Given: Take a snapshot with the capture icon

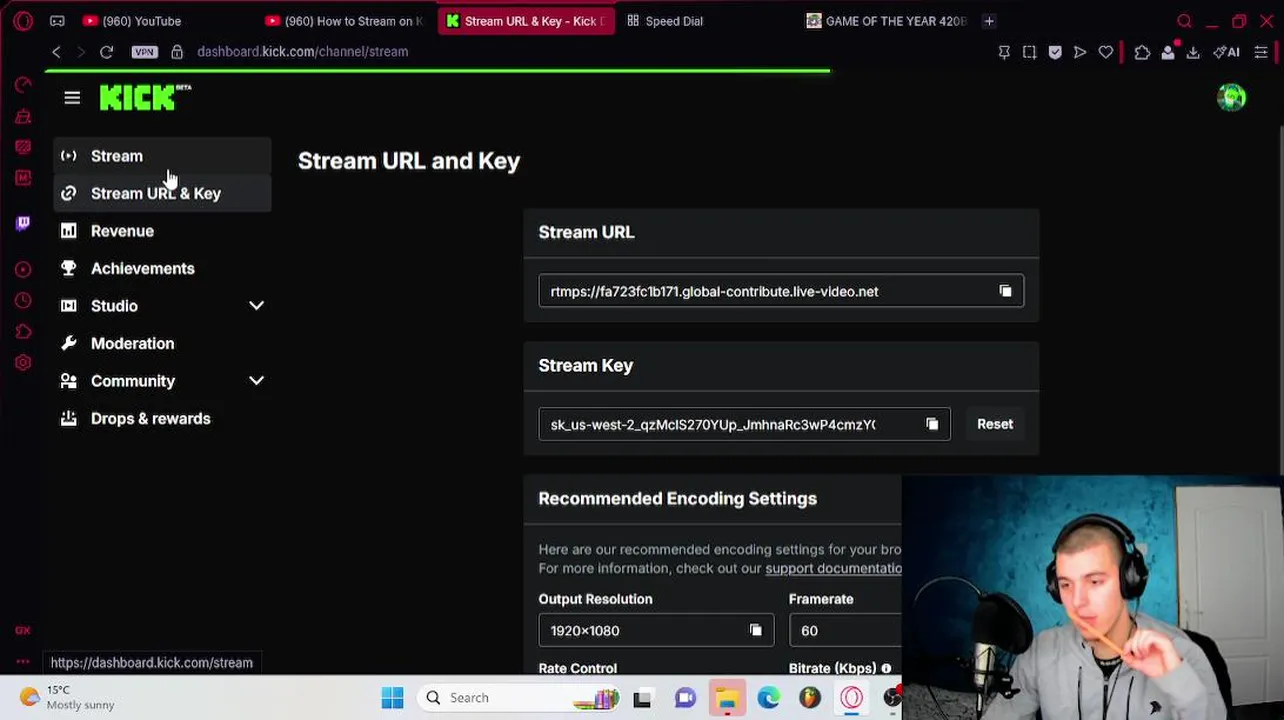Looking at the screenshot, I should click(1029, 52).
